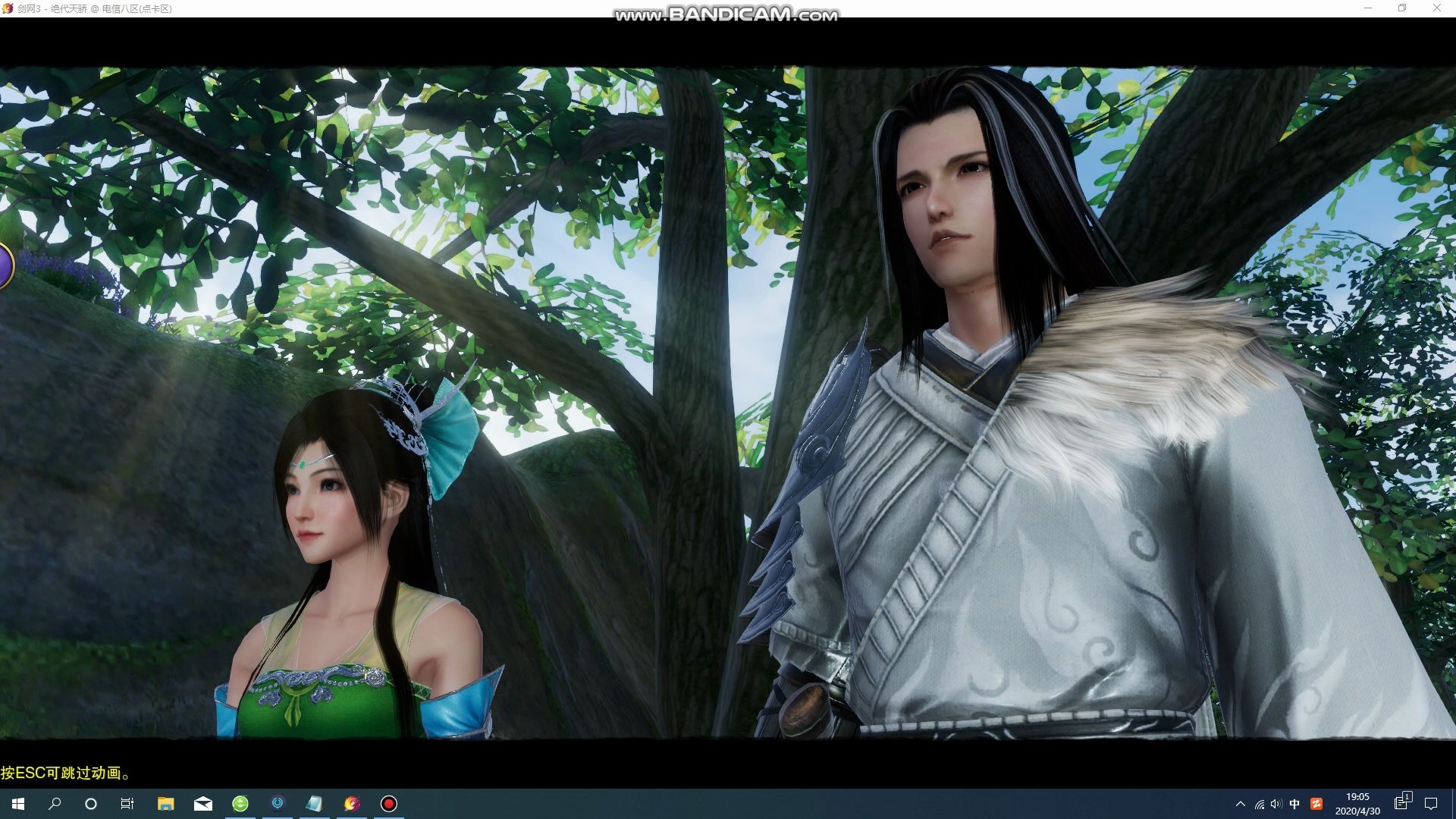Open the Windows Start menu

pos(18,804)
